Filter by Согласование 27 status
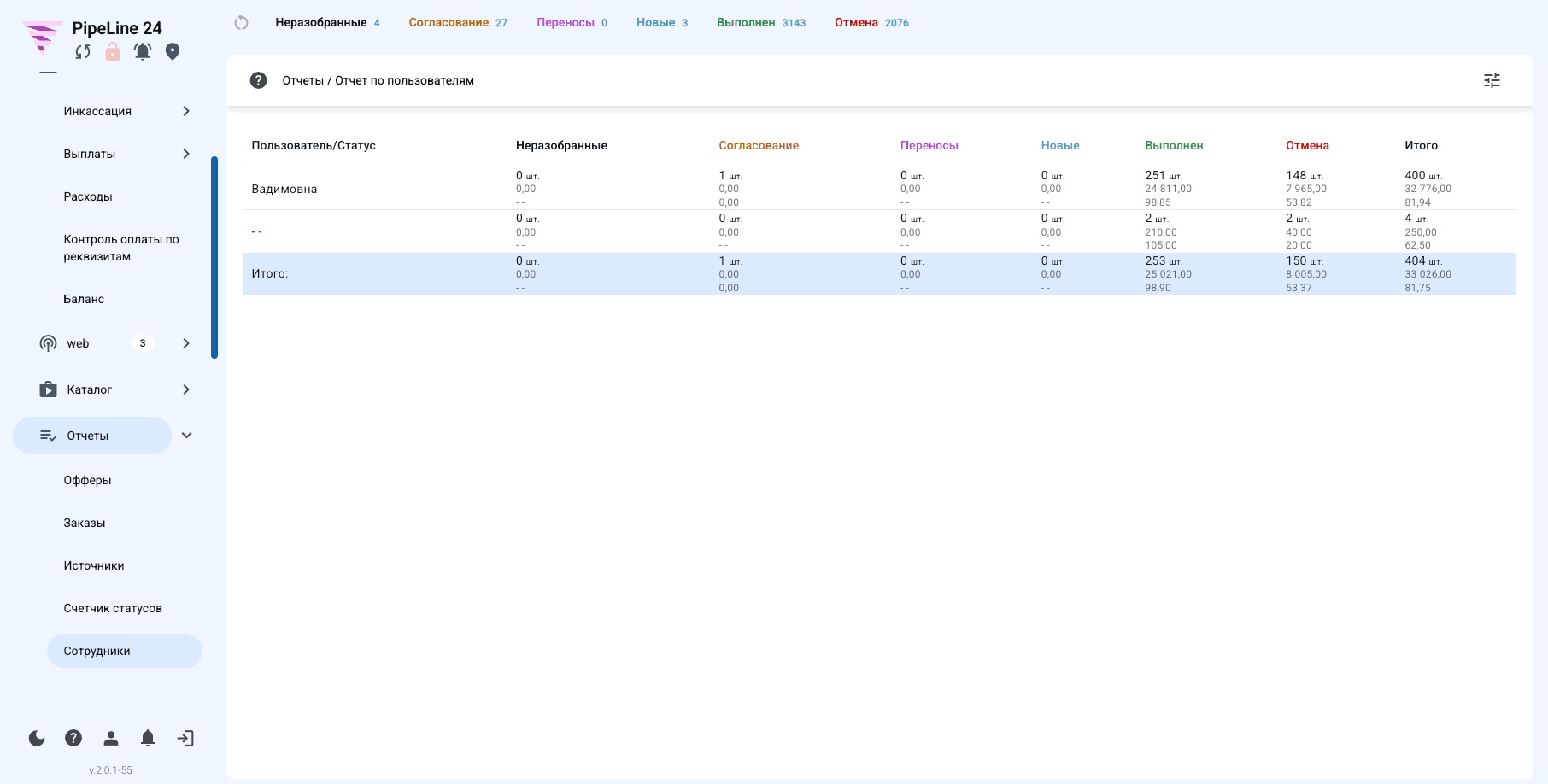The width and height of the screenshot is (1548, 784). click(458, 23)
